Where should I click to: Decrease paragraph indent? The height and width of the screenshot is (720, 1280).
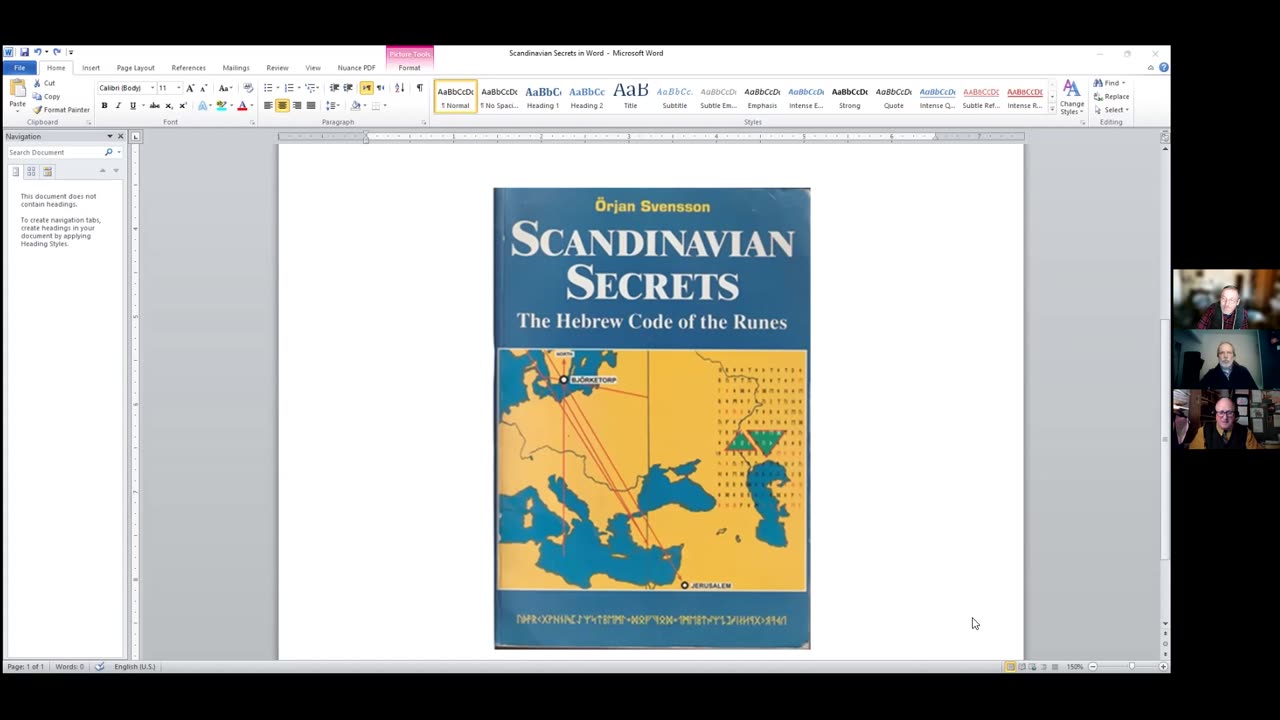tap(334, 88)
